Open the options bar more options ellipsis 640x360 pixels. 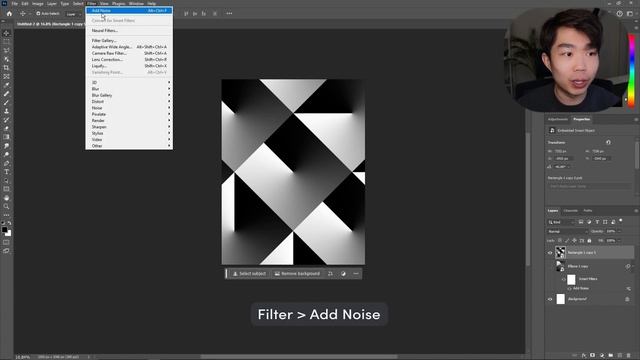pos(229,13)
